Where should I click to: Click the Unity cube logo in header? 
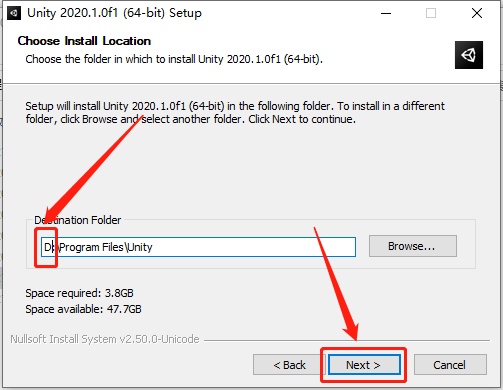(x=469, y=55)
